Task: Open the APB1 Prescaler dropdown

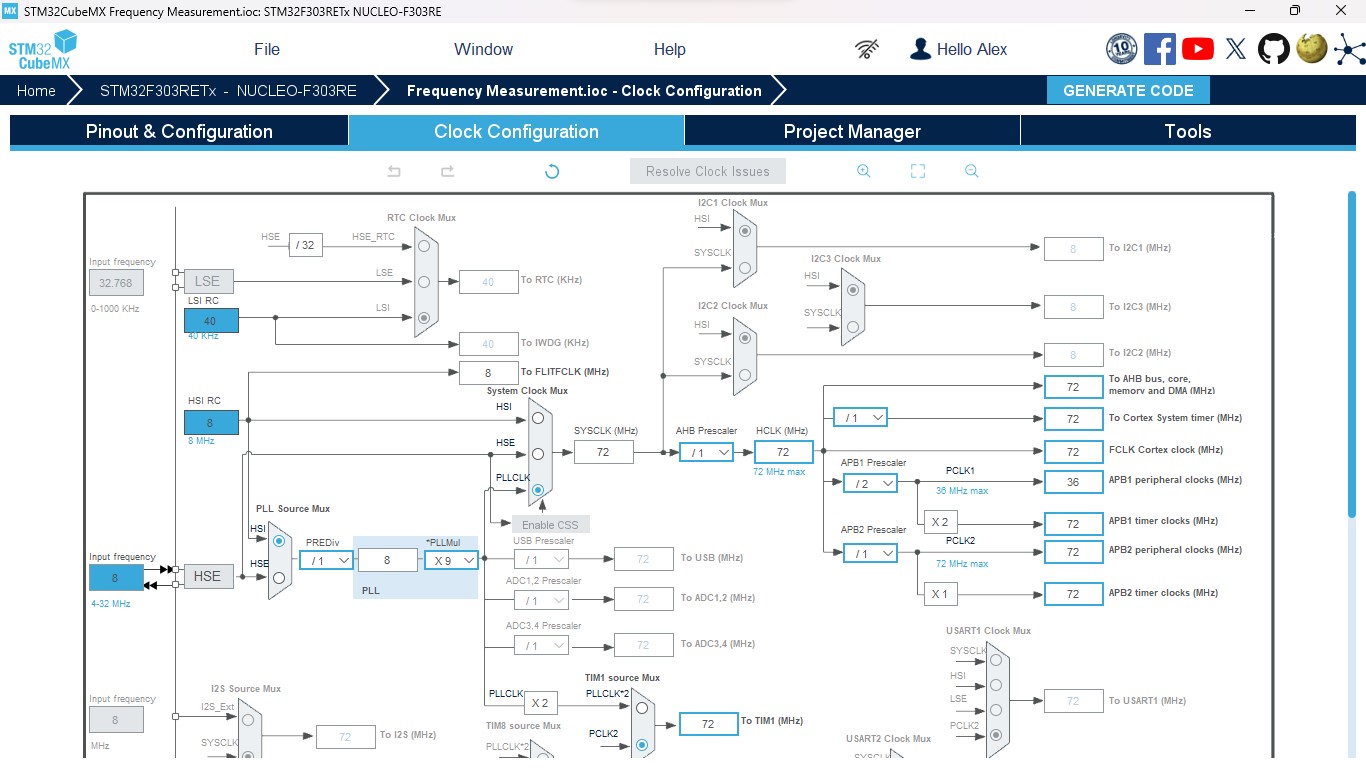Action: pos(870,483)
